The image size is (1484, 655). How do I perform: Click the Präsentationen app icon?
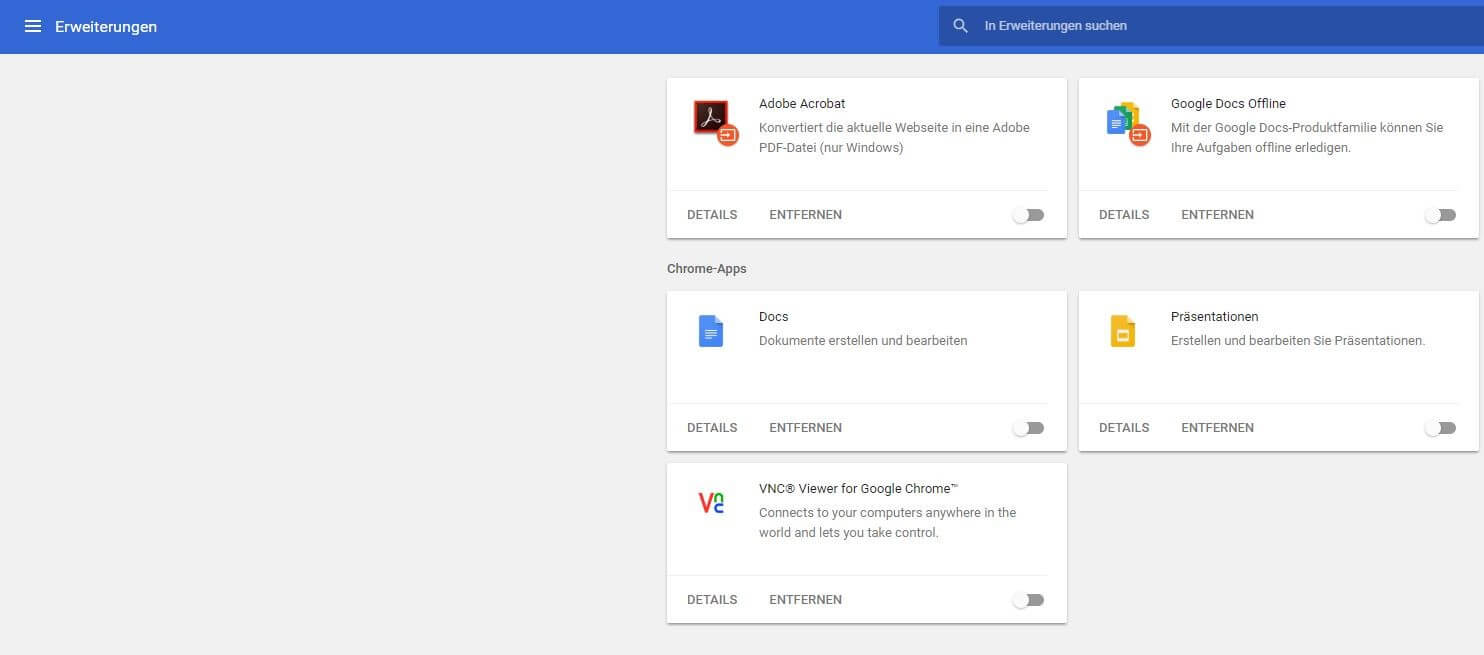[x=1123, y=331]
